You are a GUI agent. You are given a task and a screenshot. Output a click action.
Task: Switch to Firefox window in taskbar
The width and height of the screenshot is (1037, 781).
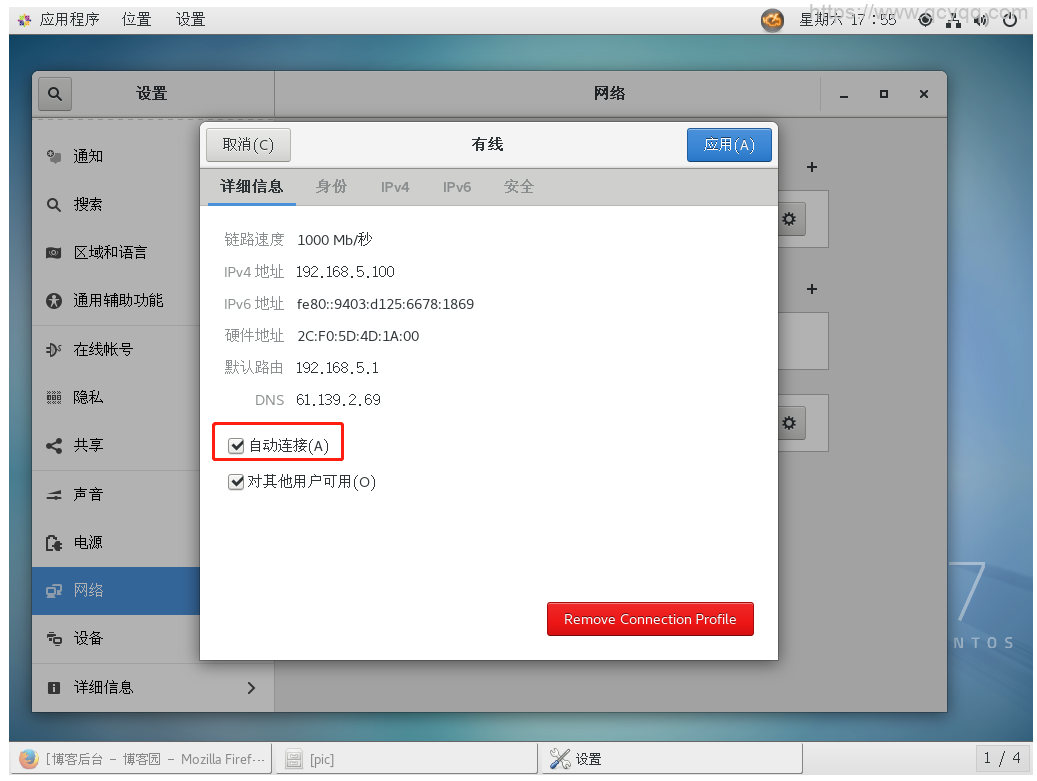pyautogui.click(x=142, y=759)
